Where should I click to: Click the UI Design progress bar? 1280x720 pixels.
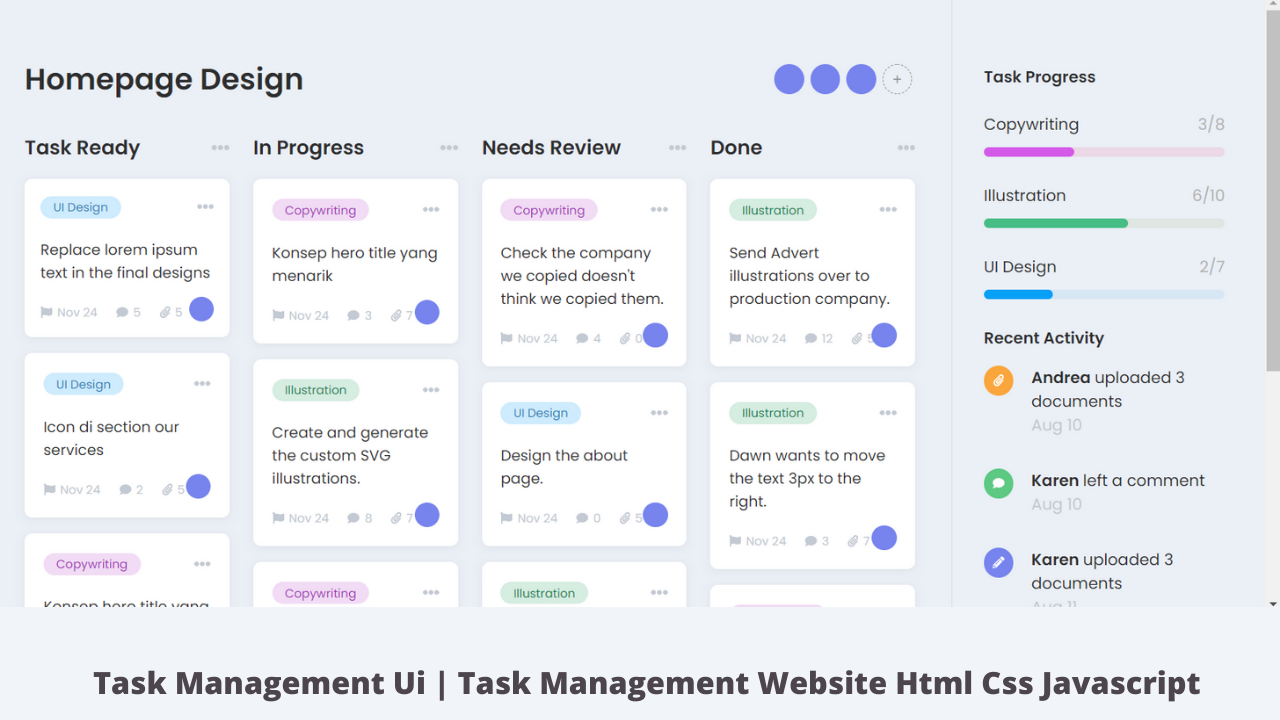click(1104, 294)
